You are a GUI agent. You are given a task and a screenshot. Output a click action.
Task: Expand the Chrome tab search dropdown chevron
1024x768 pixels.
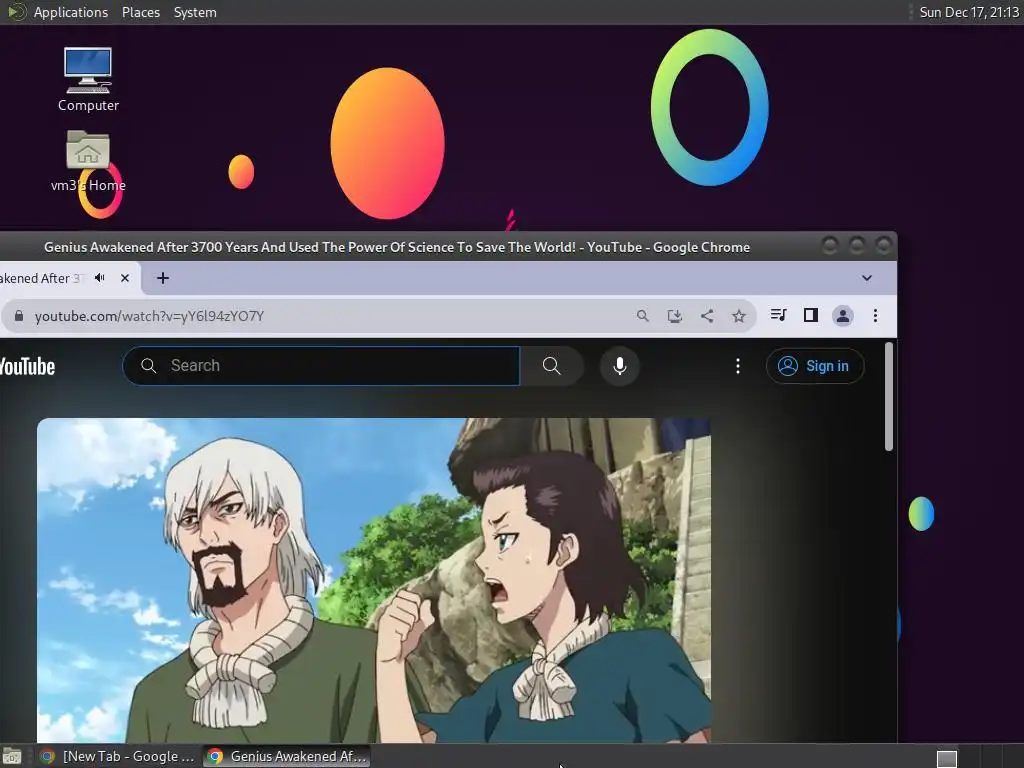coord(867,278)
